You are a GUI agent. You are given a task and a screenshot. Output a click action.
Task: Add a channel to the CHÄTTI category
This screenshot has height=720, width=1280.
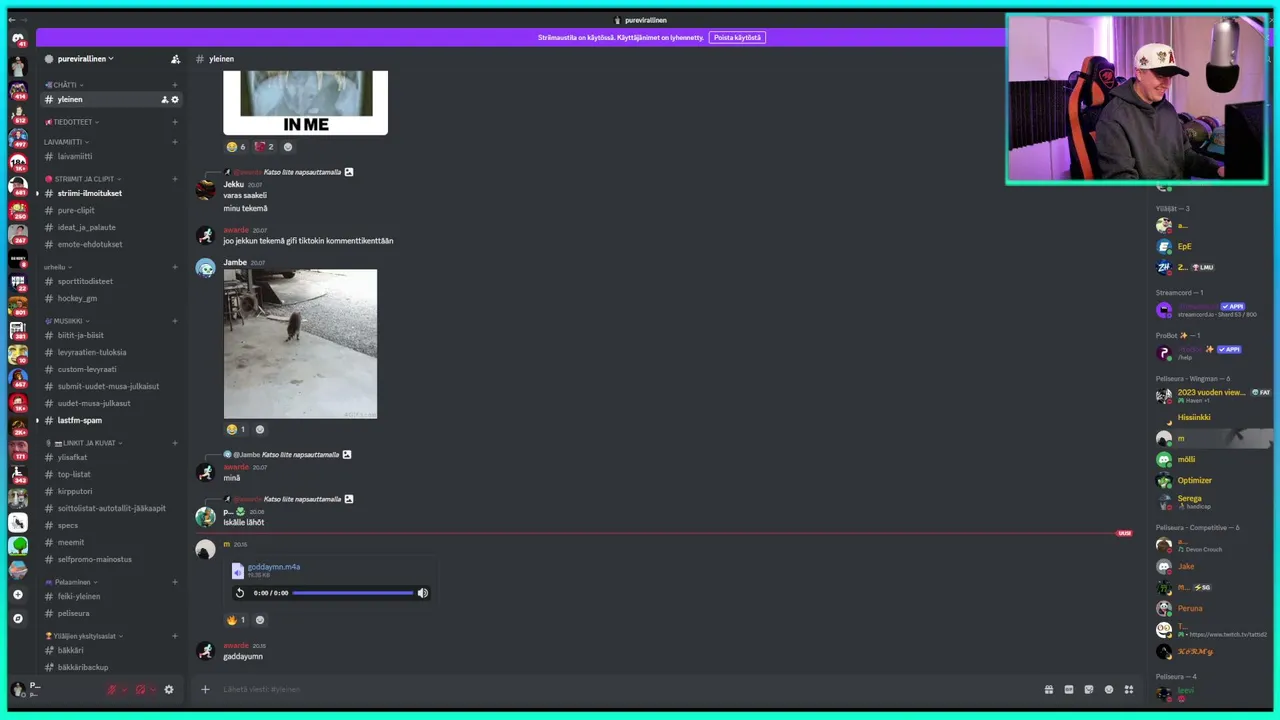pyautogui.click(x=175, y=85)
